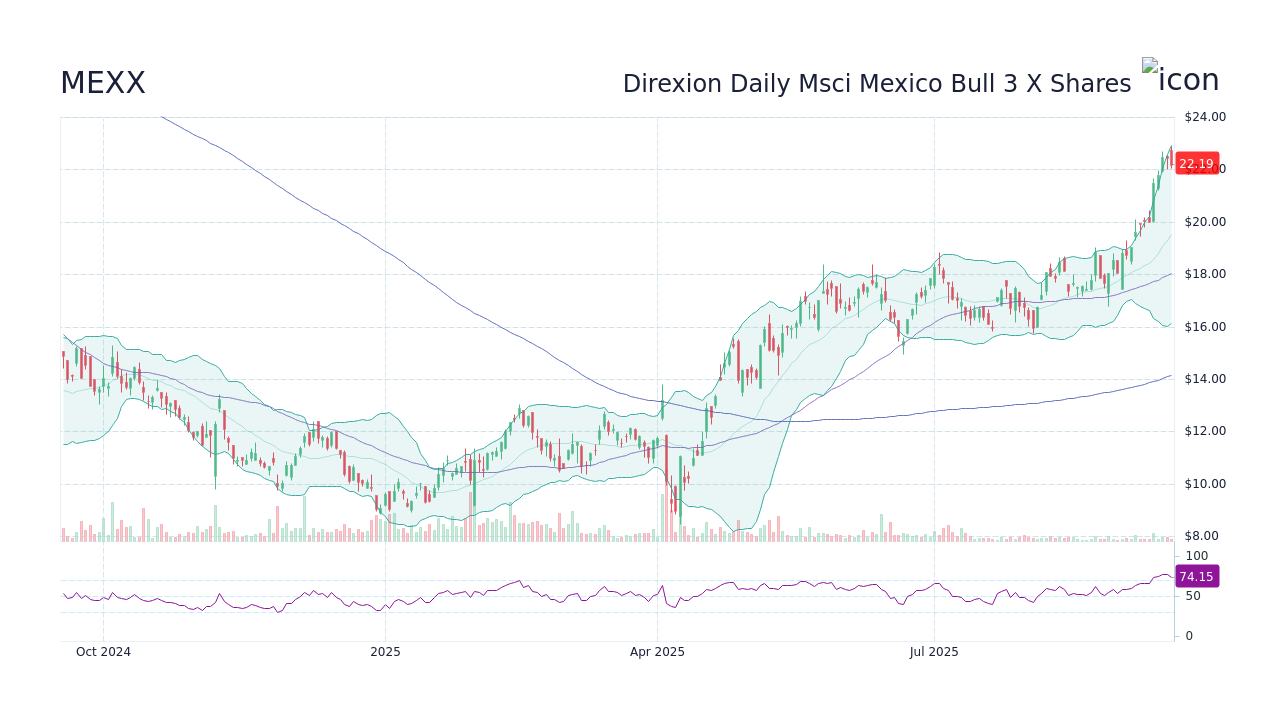Click the $12.00 price axis label
Screen dimensions: 1280x720
[1205, 431]
